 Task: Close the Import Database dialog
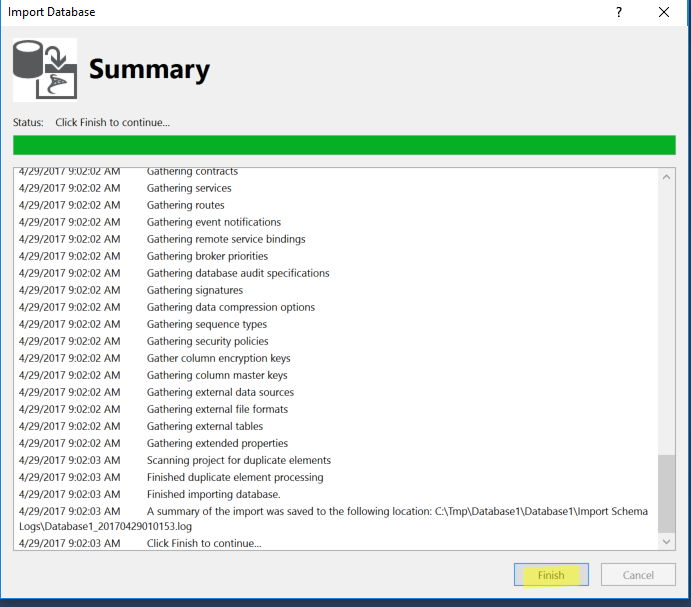point(664,12)
